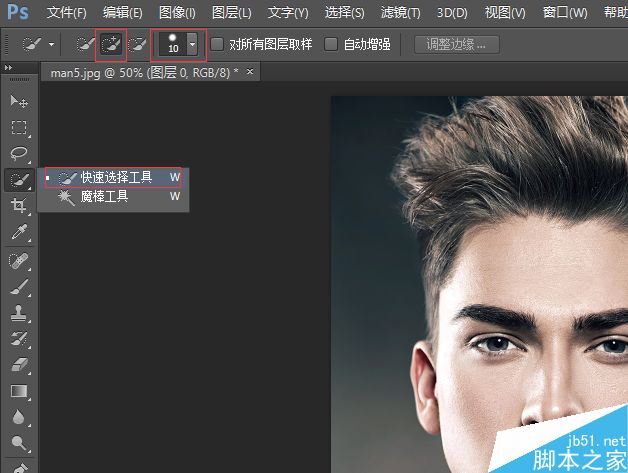This screenshot has width=628, height=473.
Task: Select the Move tool
Action: [x=18, y=101]
